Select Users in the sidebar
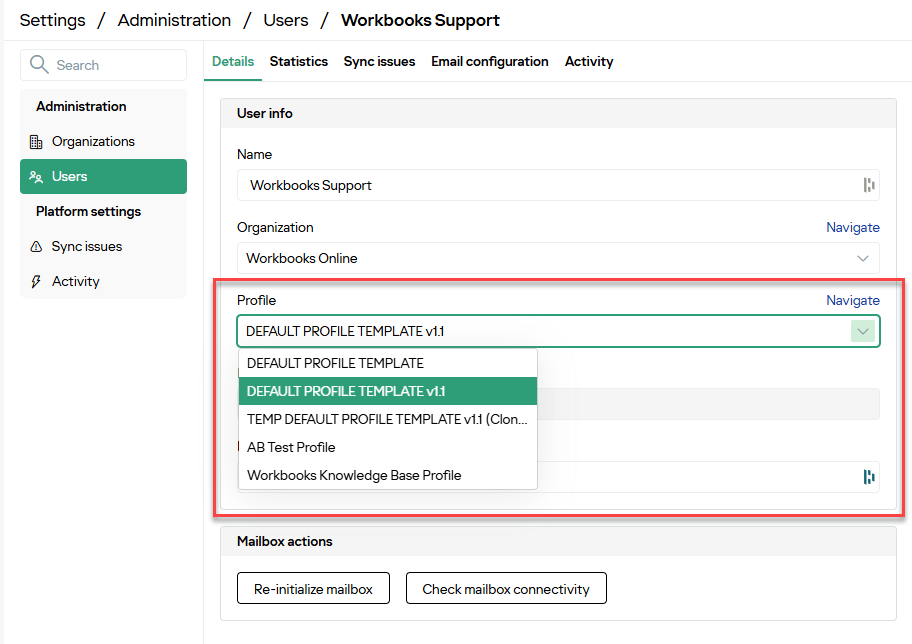The image size is (912, 644). point(103,176)
